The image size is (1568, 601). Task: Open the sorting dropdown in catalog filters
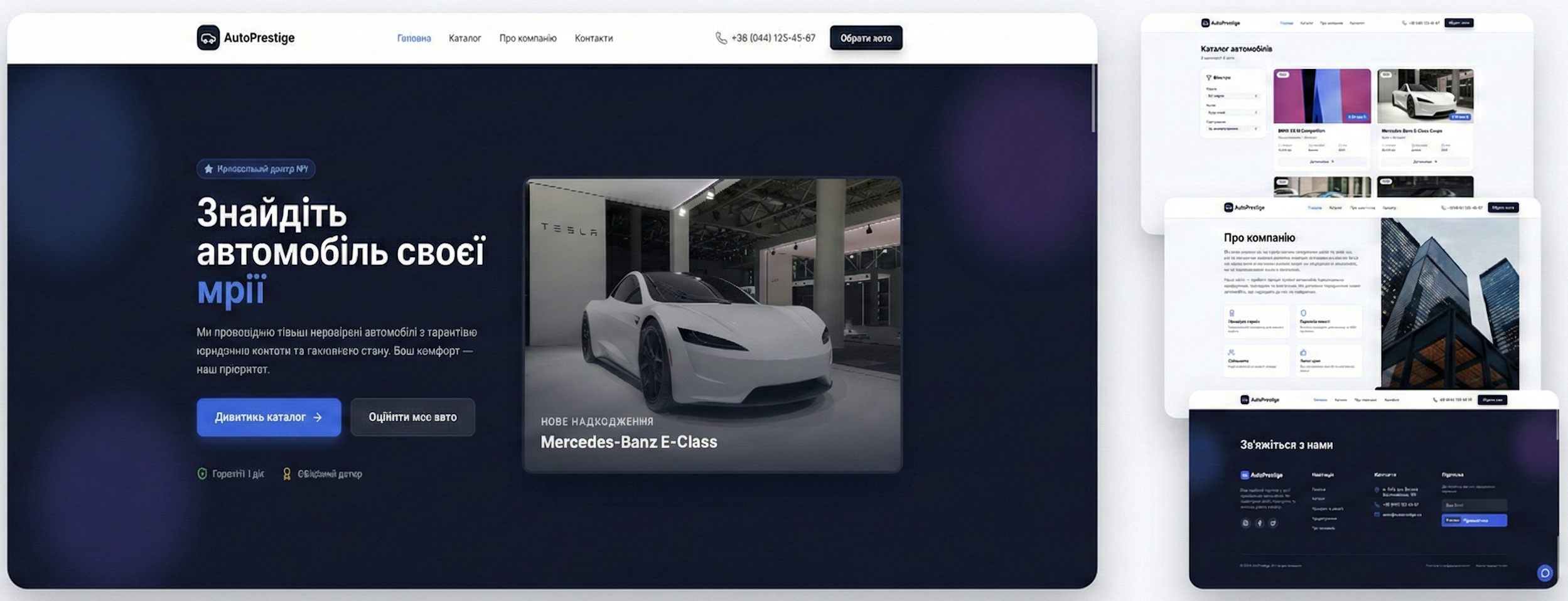pyautogui.click(x=1233, y=129)
